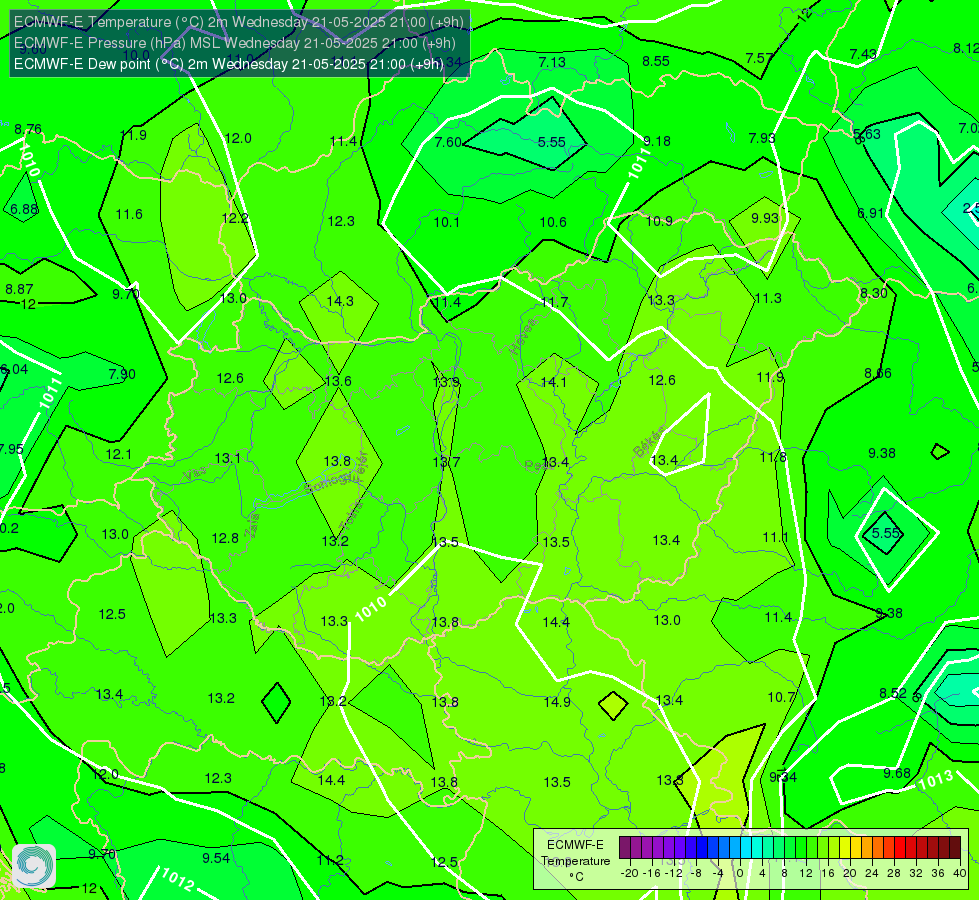979x900 pixels.
Task: Click the 7.93 value on the map
Action: tap(762, 137)
